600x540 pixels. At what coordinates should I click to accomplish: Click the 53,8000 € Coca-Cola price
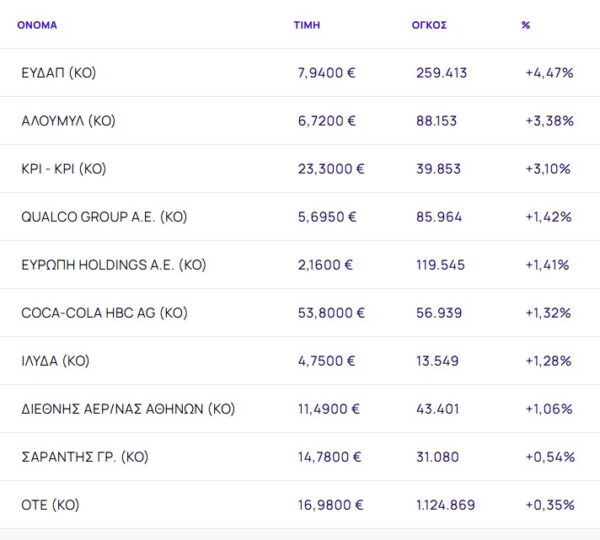(x=332, y=313)
